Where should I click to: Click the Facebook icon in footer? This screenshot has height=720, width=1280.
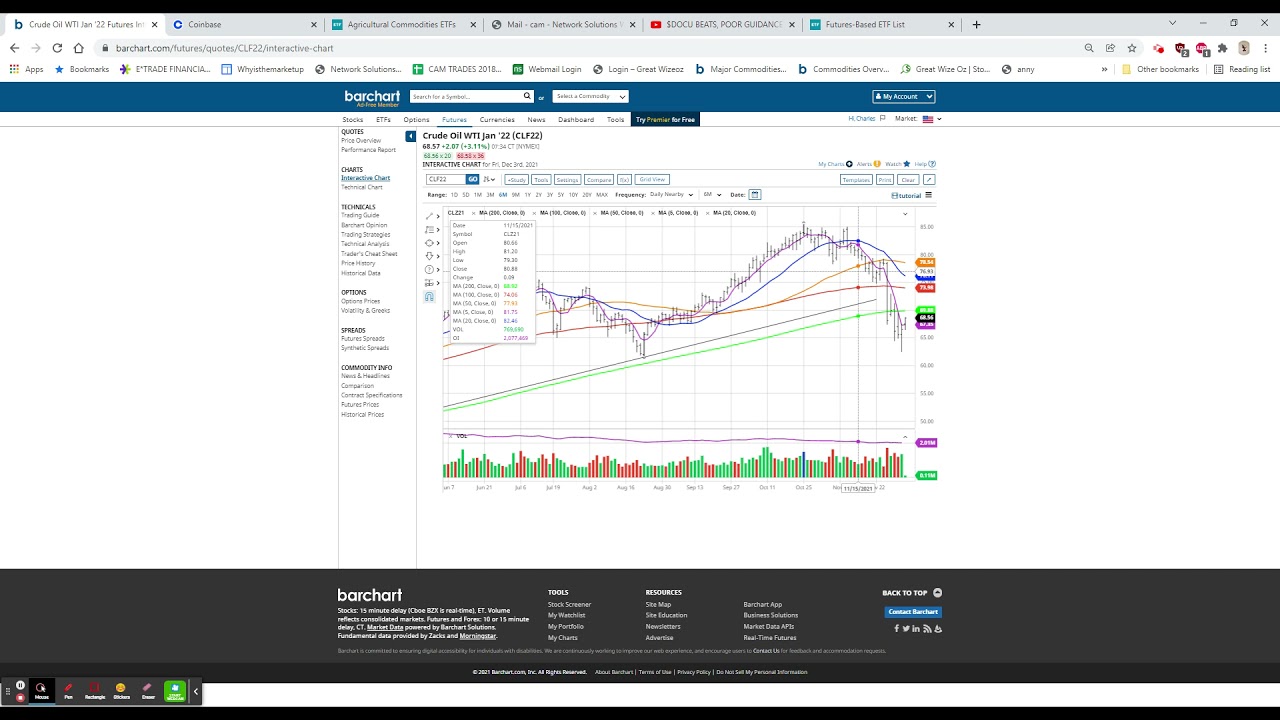896,628
